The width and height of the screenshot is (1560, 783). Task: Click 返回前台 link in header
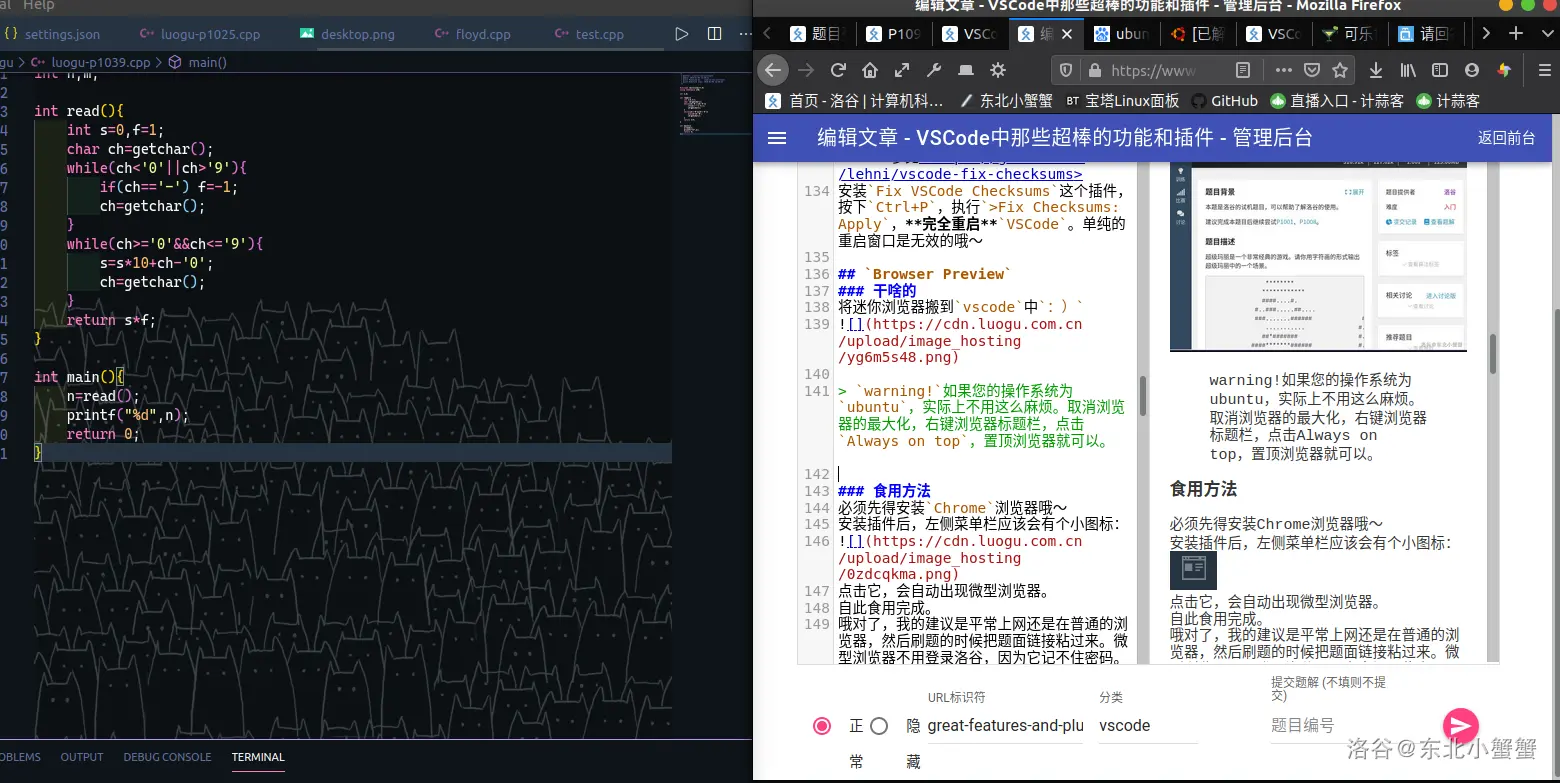point(1506,138)
